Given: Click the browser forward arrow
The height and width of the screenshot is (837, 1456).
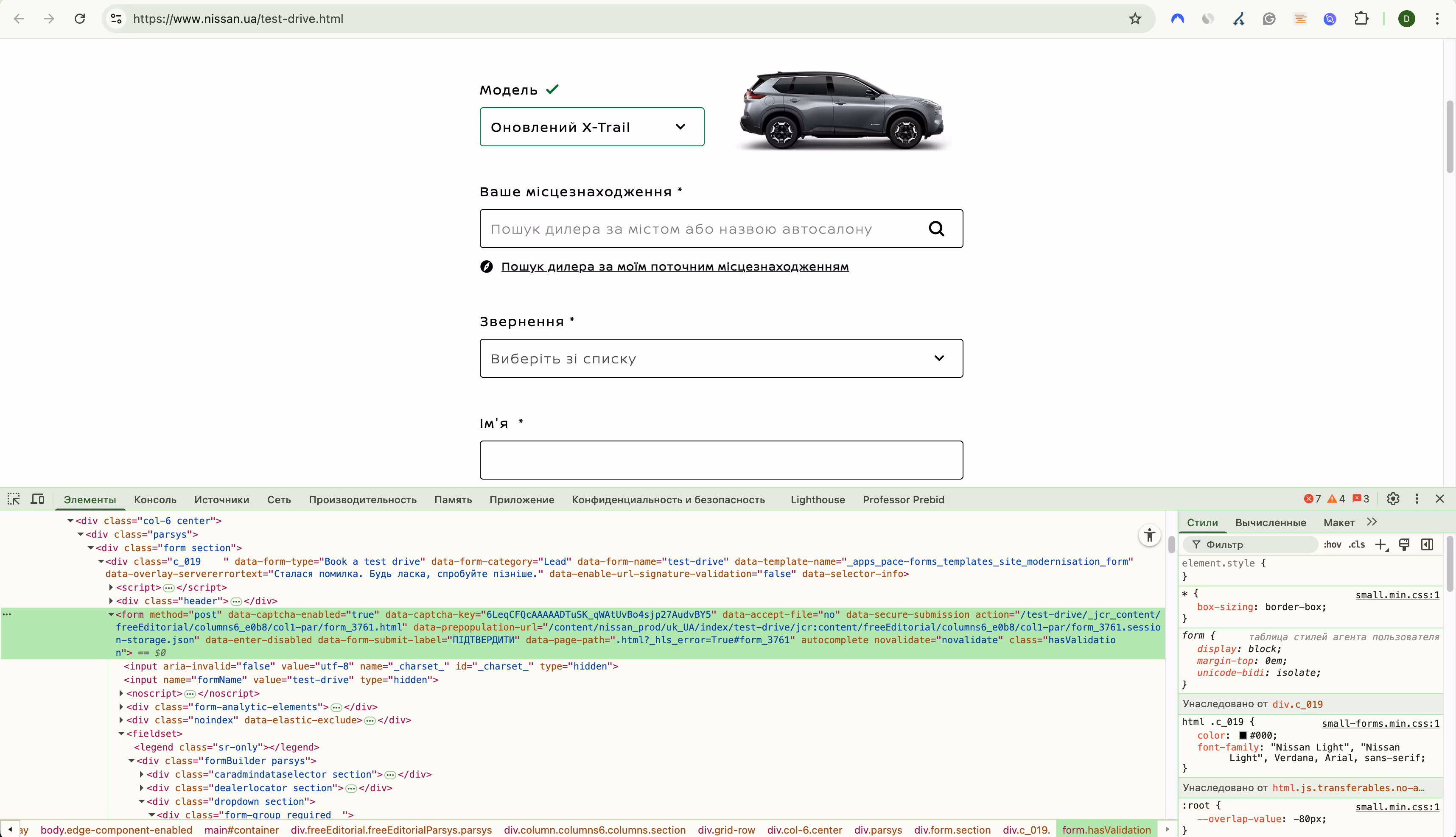Looking at the screenshot, I should [x=49, y=19].
